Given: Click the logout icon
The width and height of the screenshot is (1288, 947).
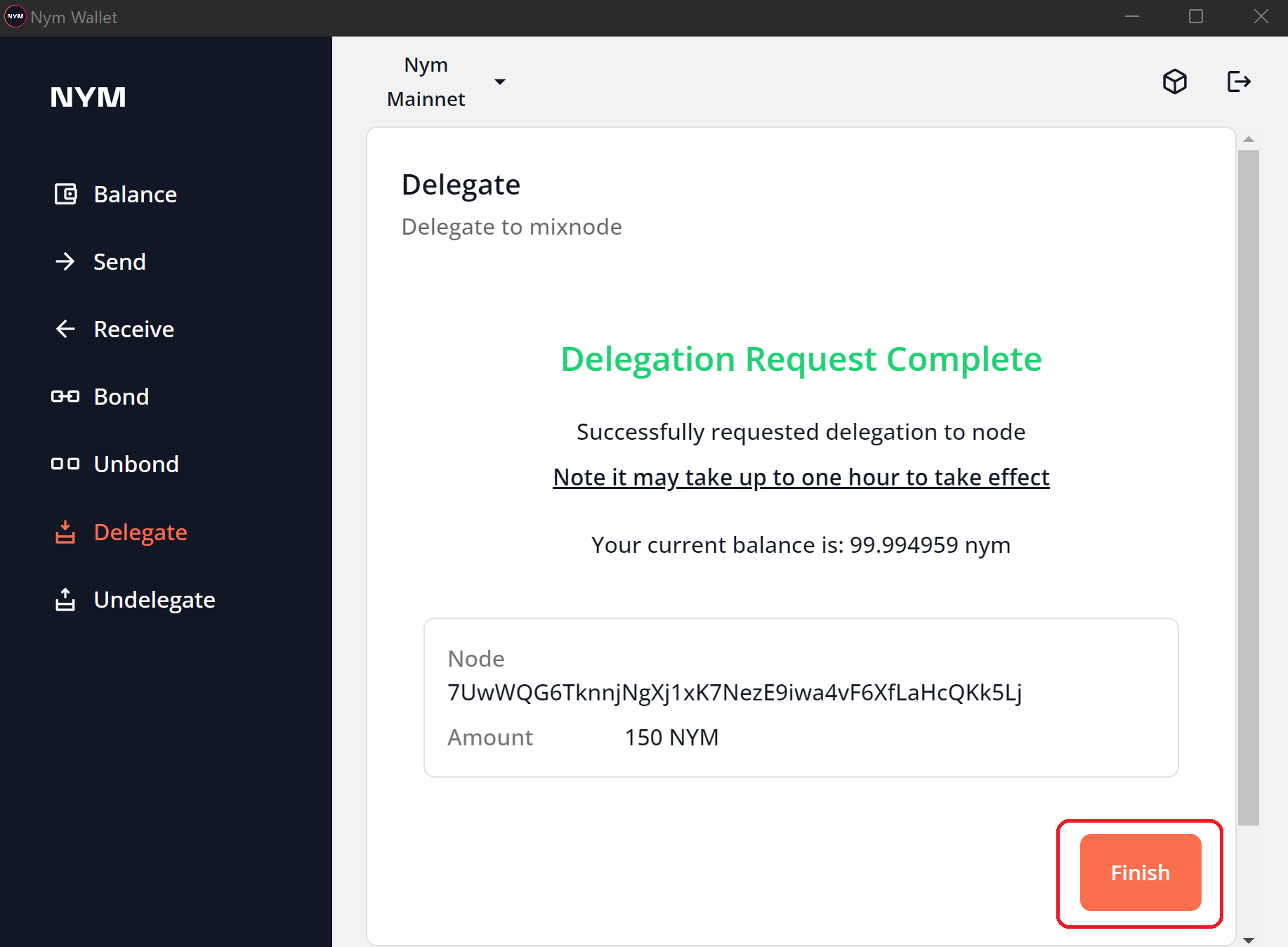Looking at the screenshot, I should point(1239,81).
